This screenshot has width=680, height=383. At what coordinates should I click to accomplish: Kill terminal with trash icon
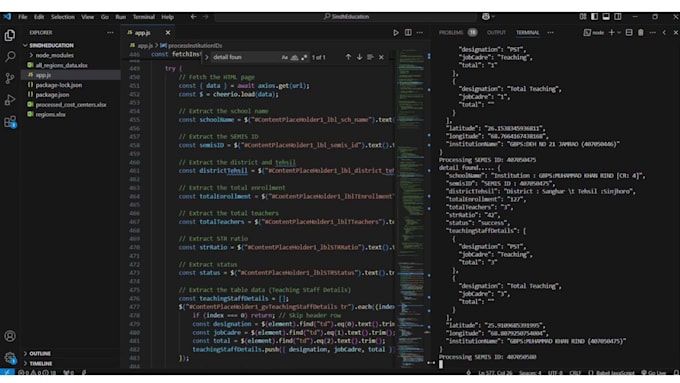point(641,33)
